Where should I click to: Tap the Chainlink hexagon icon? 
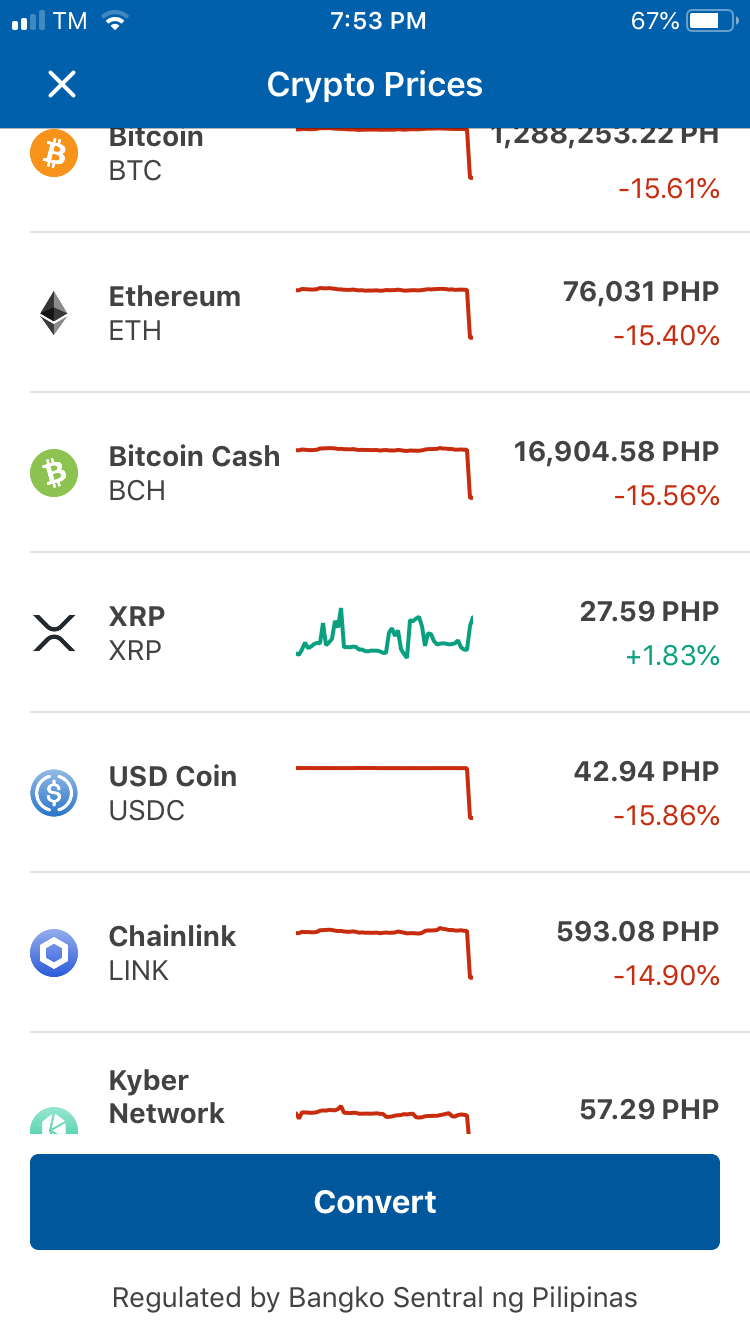(54, 953)
